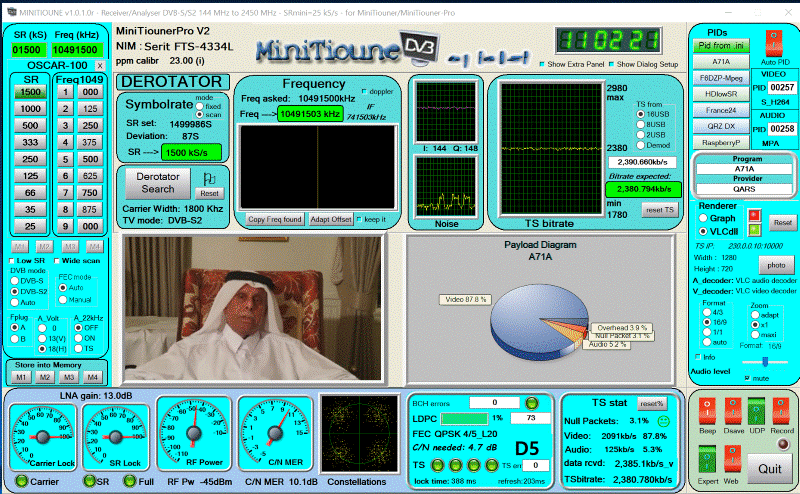Viewport: 800px width, 494px height.
Task: Toggle the keep it checkbox
Action: pos(359,219)
